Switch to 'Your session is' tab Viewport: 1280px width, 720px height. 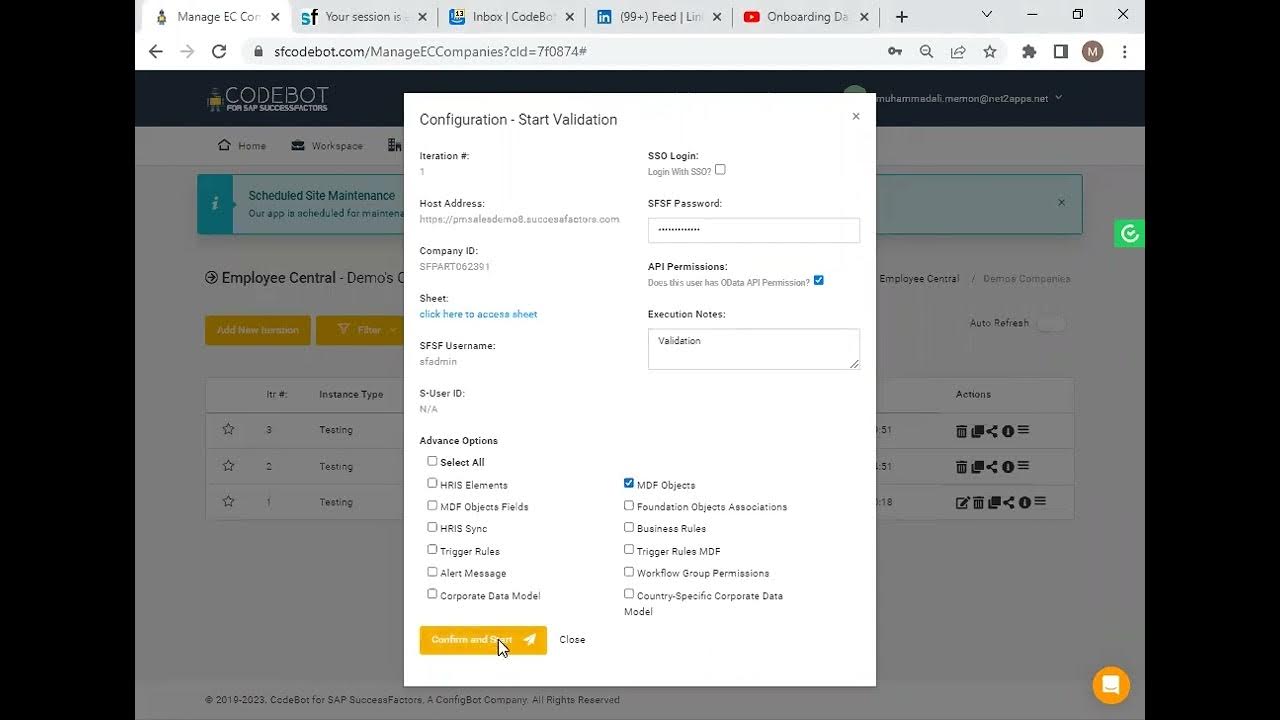click(366, 17)
